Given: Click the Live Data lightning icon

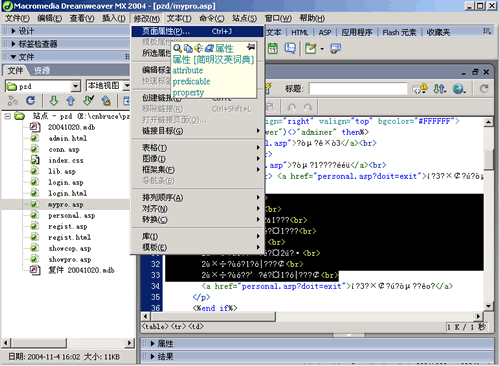Looking at the screenshot, I should tap(268, 89).
